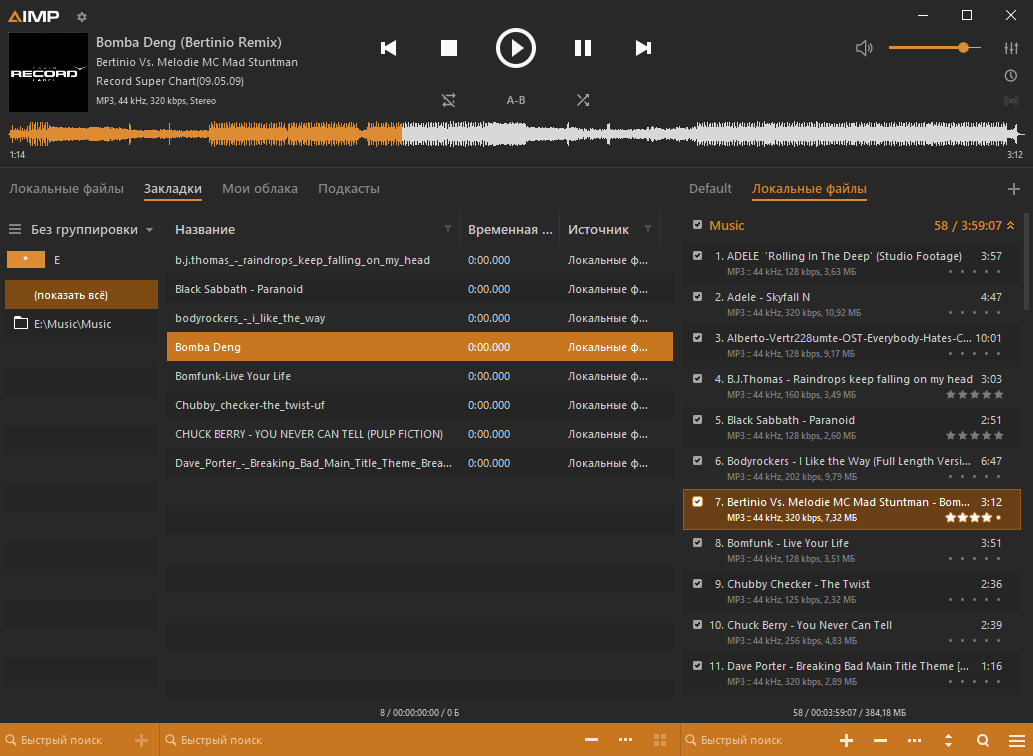Select the Локальные файлы playlist tab
The height and width of the screenshot is (756, 1033).
pos(809,188)
